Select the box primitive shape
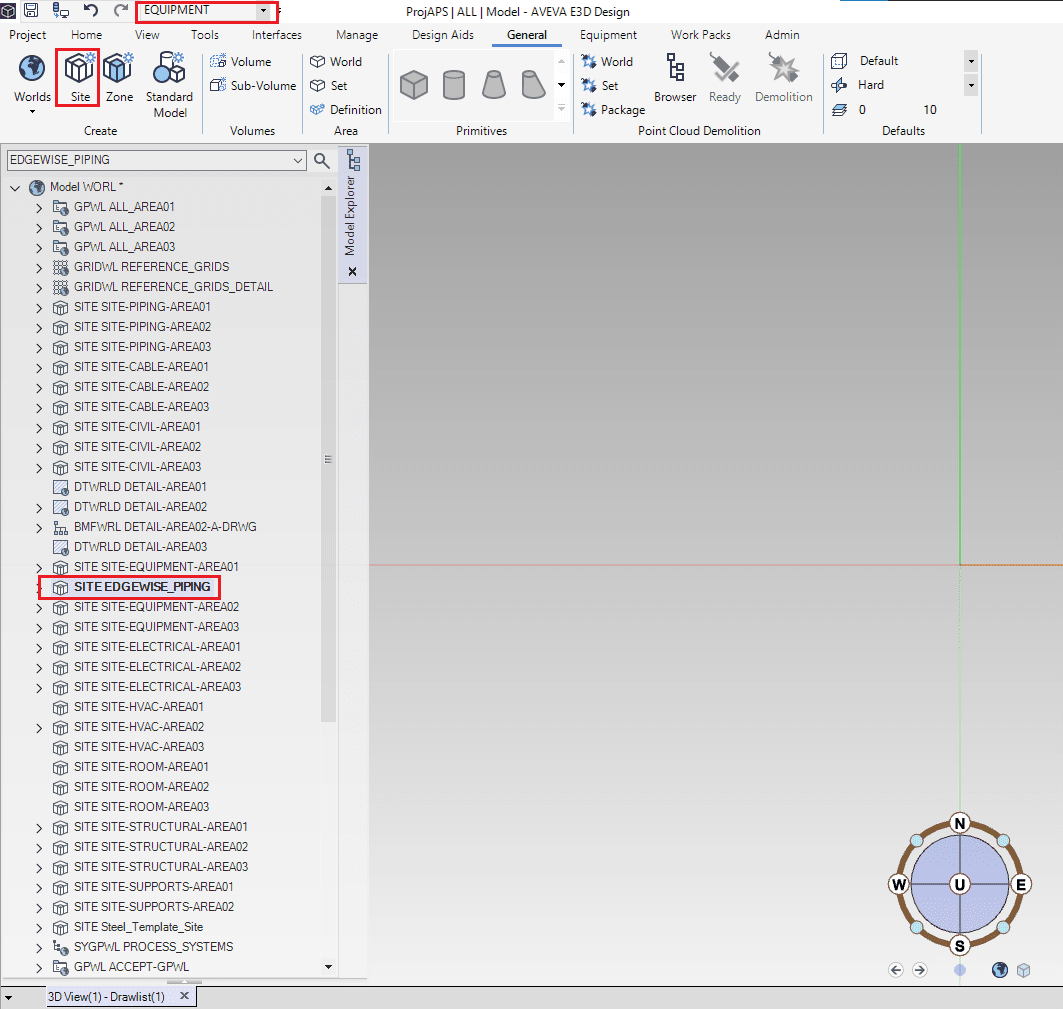 (414, 84)
